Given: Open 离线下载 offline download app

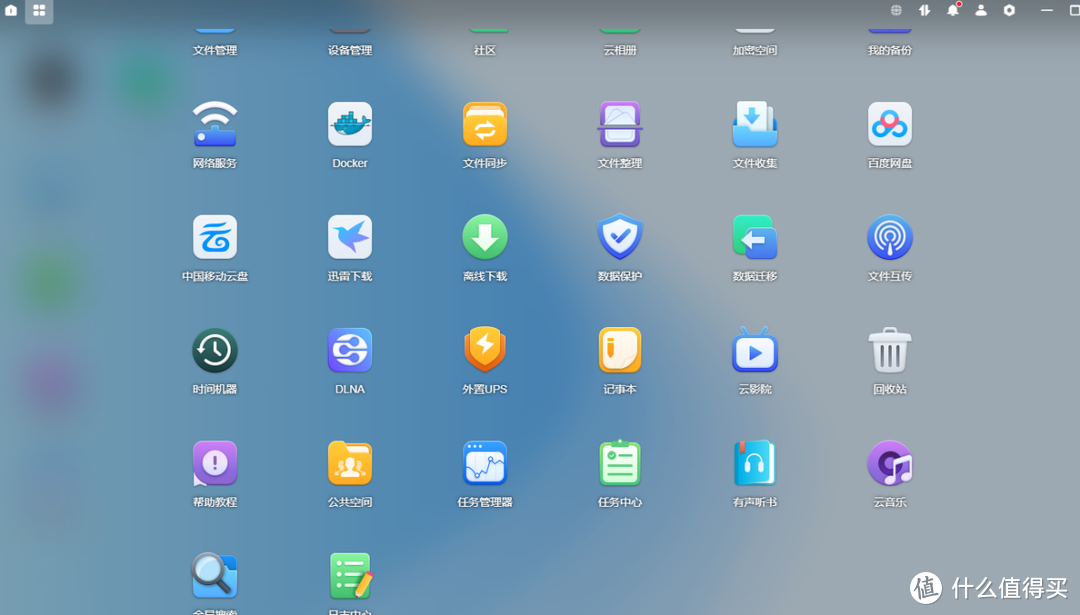Looking at the screenshot, I should tap(485, 238).
